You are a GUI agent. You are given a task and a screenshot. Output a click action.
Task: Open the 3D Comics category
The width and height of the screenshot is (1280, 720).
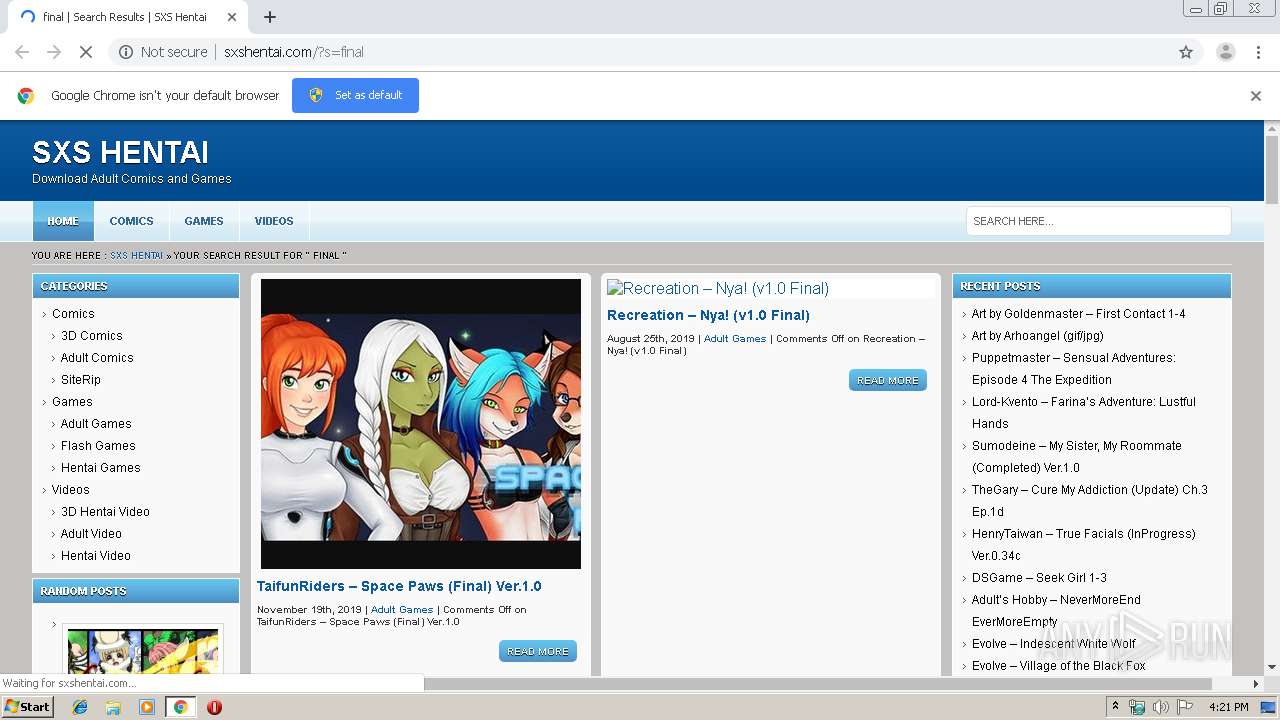[x=92, y=336]
